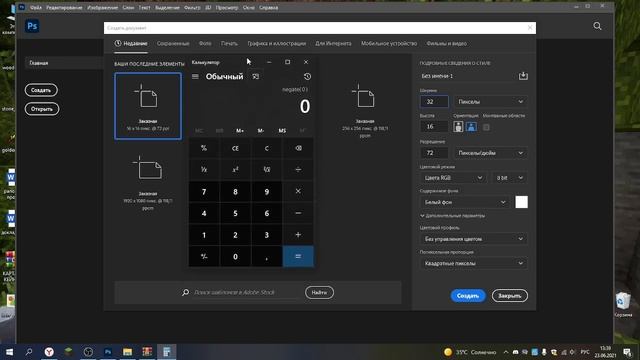
Task: Switch to the Мобильное устройство tab
Action: coord(389,43)
